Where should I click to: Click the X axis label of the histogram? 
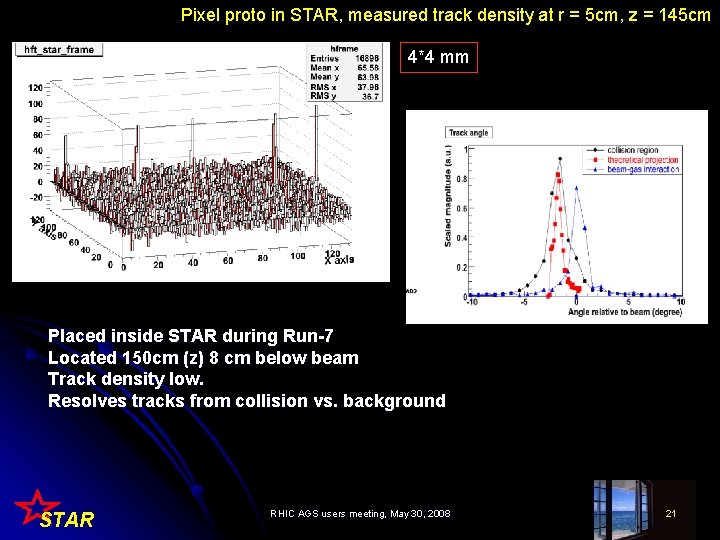(x=339, y=260)
